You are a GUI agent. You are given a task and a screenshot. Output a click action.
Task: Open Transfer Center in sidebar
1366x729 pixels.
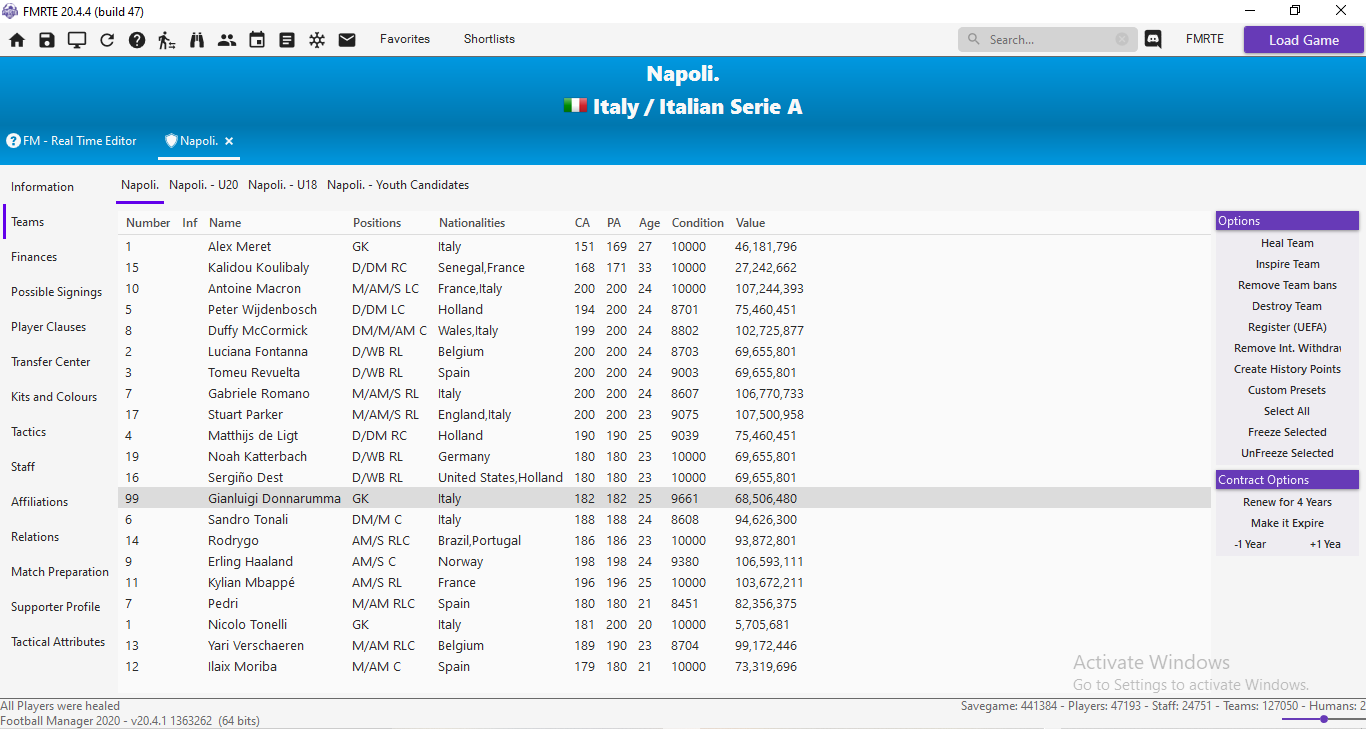tap(51, 362)
